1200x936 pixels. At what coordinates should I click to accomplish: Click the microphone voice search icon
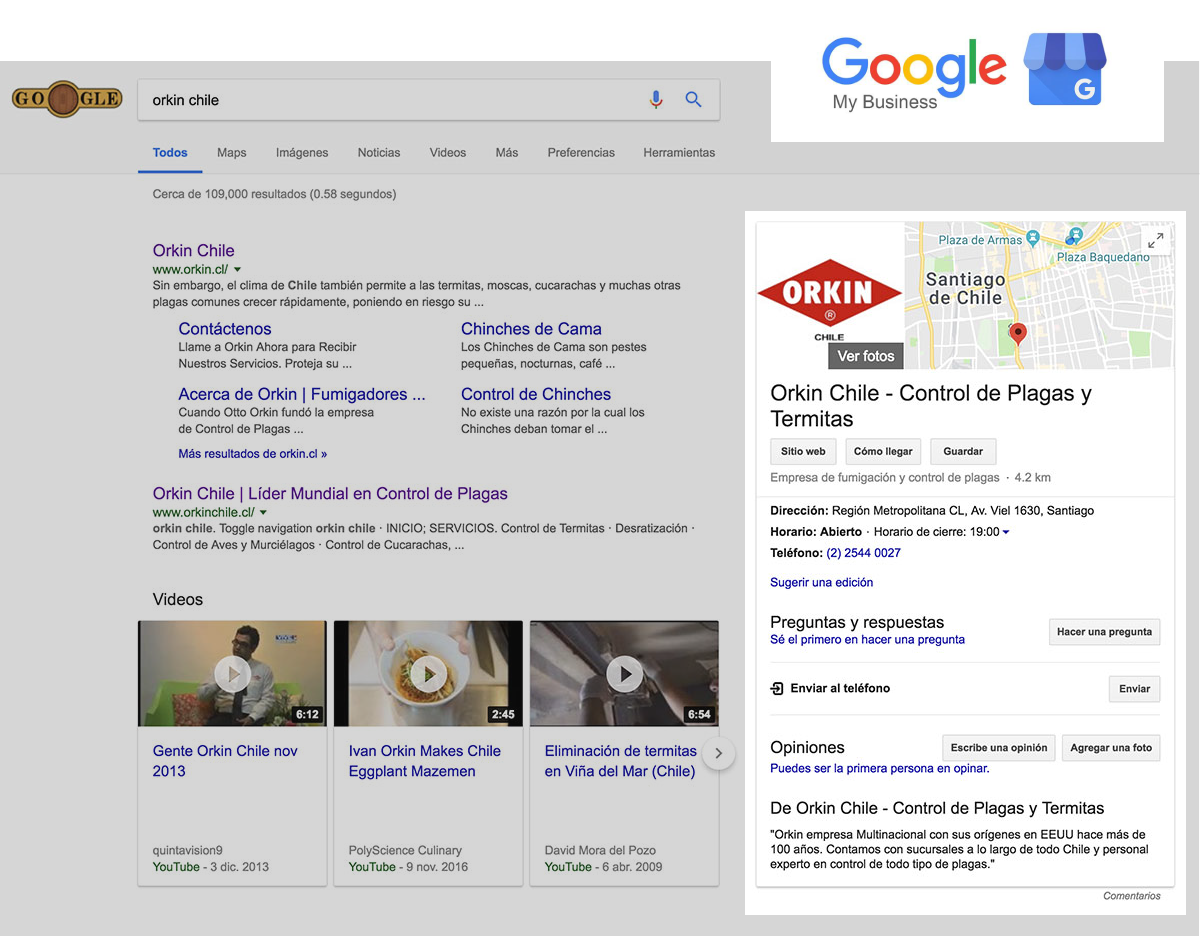(656, 100)
